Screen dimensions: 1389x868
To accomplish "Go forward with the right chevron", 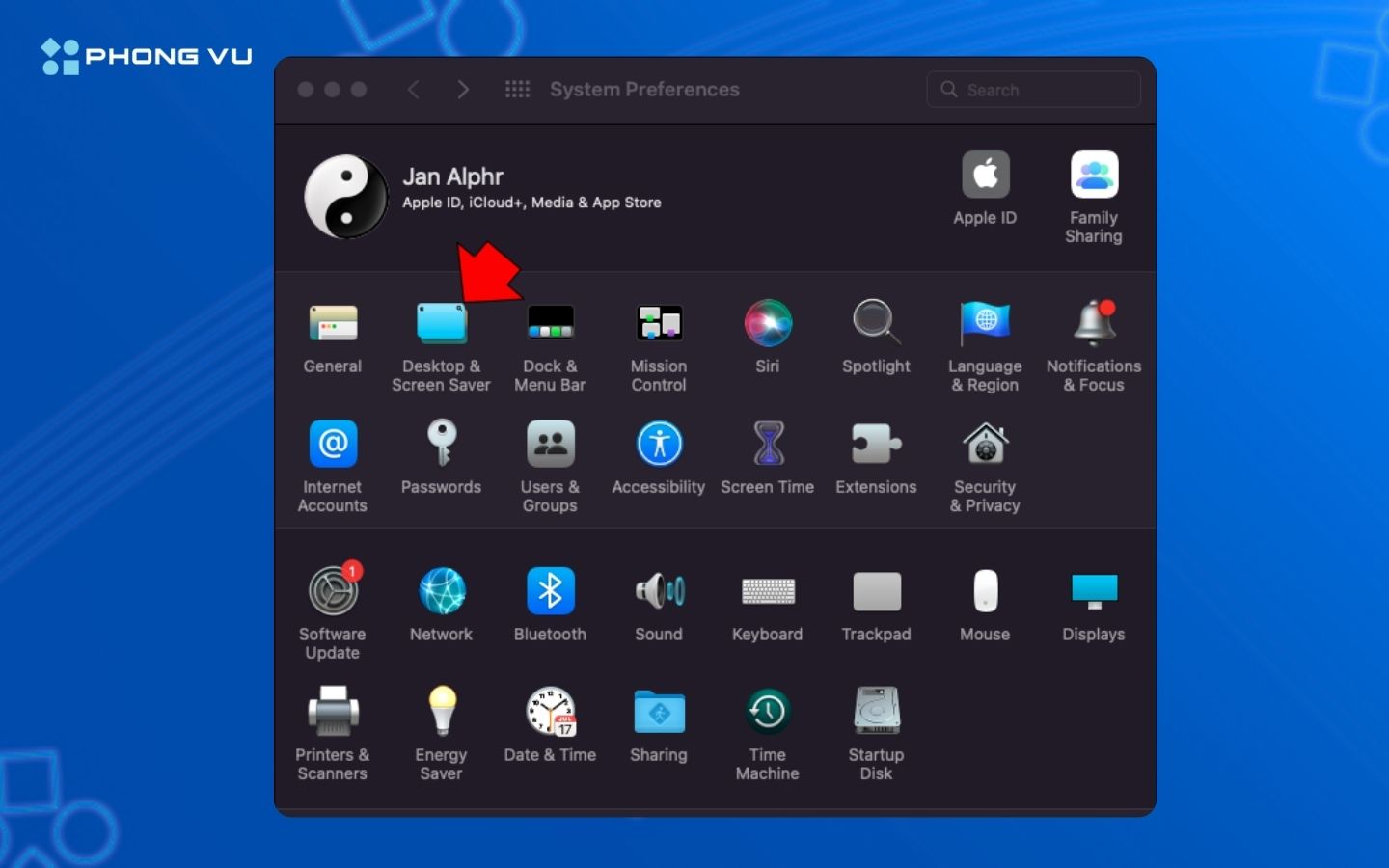I will (463, 90).
